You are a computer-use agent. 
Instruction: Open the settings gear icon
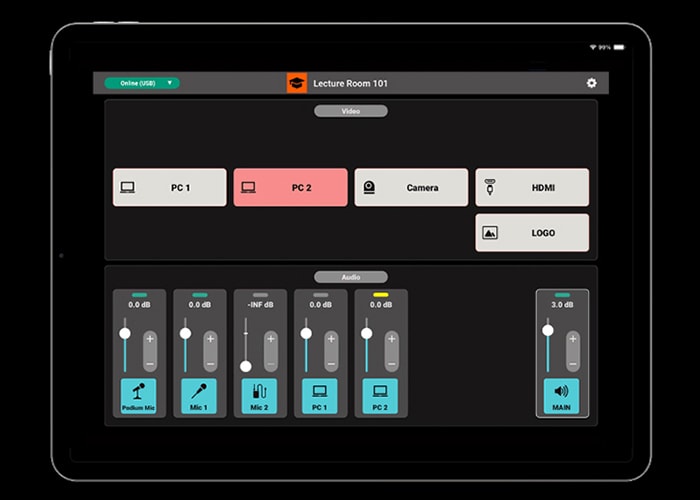tap(591, 83)
